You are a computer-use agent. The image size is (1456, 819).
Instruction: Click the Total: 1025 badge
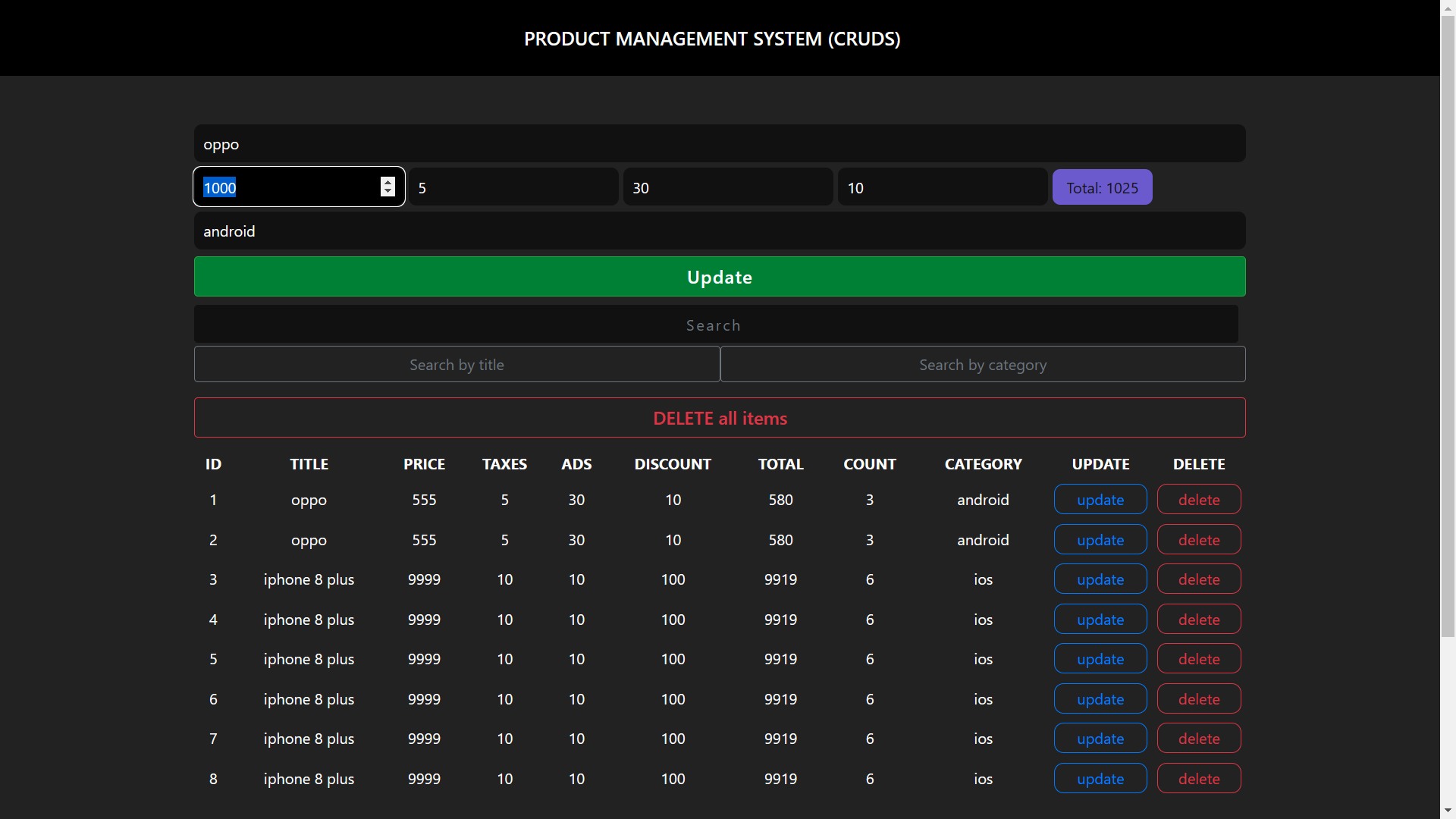click(1102, 187)
